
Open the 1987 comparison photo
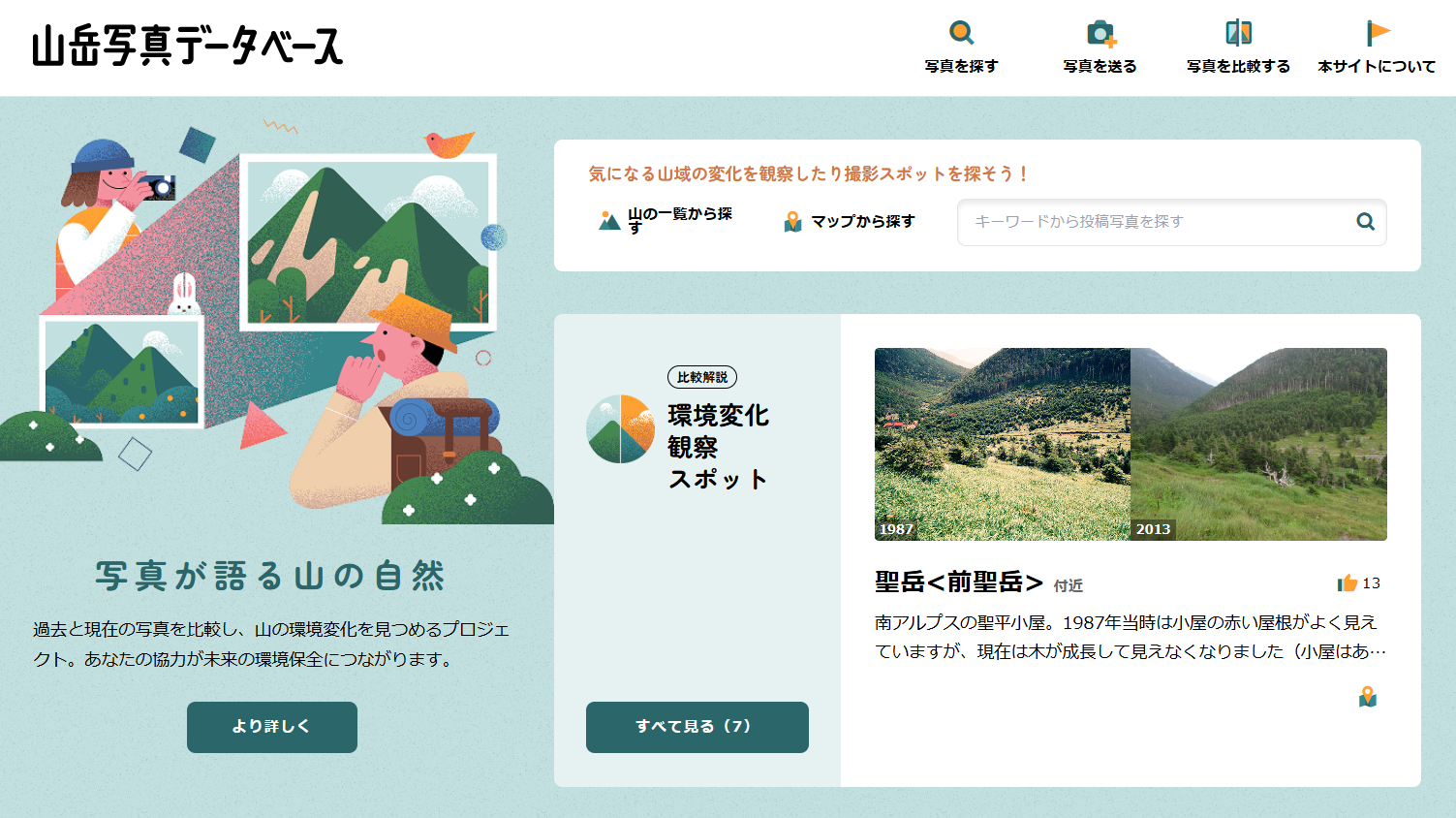coord(1003,444)
